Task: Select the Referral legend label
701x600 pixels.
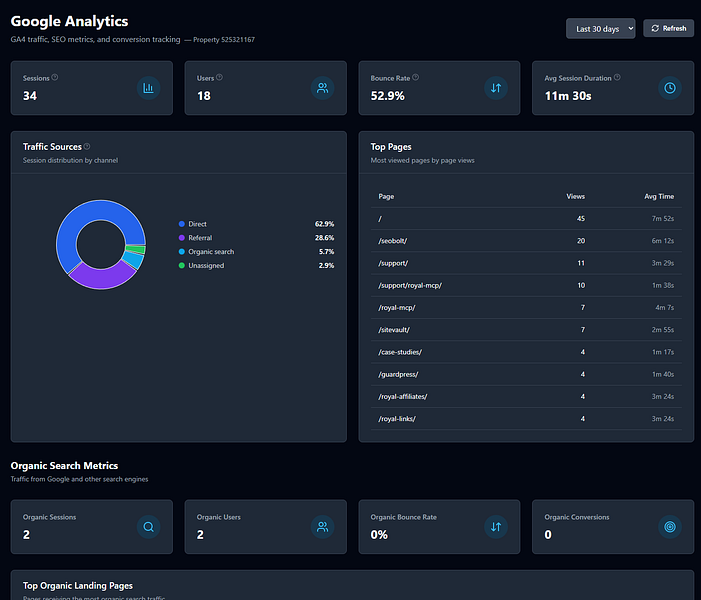Action: click(200, 238)
